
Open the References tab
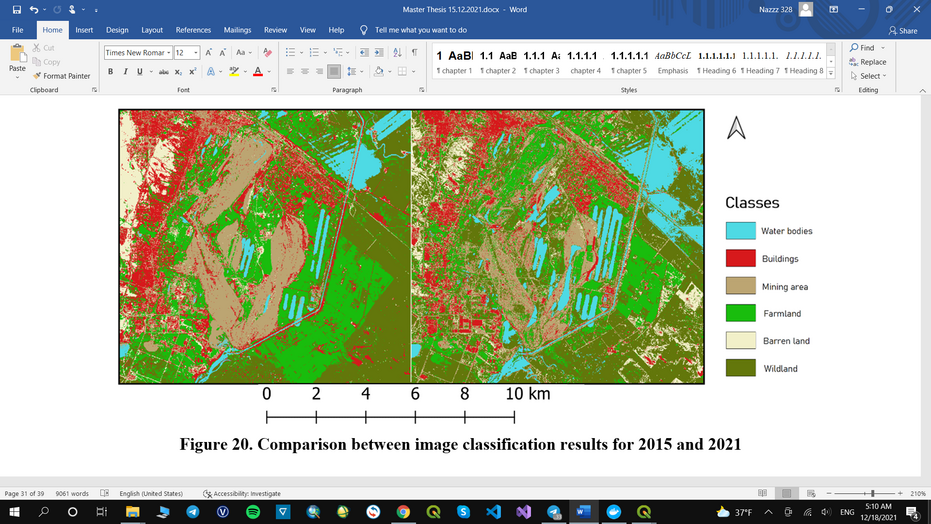193,30
